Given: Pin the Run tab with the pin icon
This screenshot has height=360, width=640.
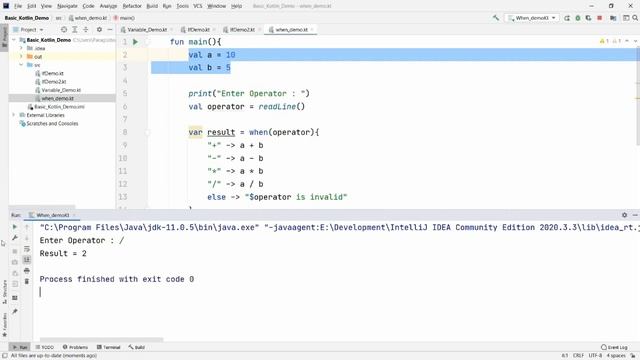Looking at the screenshot, I should [15, 311].
